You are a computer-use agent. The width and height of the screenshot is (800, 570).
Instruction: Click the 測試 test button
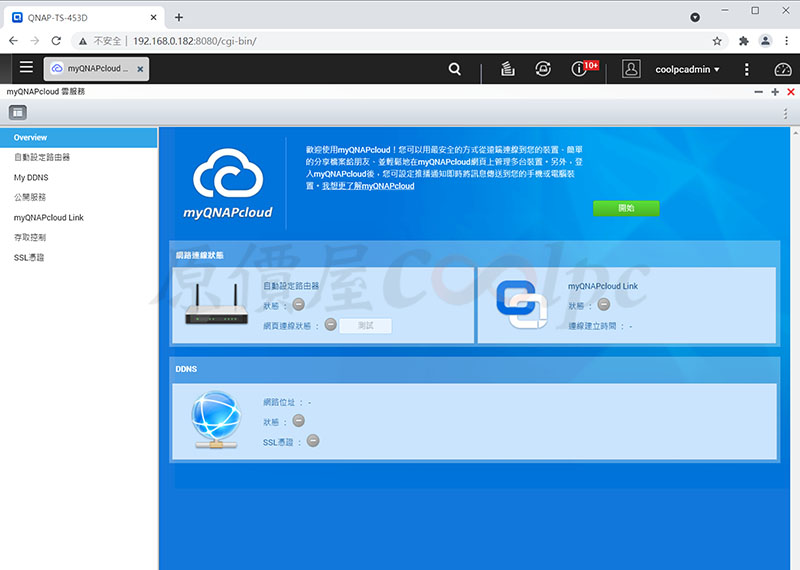tap(365, 326)
